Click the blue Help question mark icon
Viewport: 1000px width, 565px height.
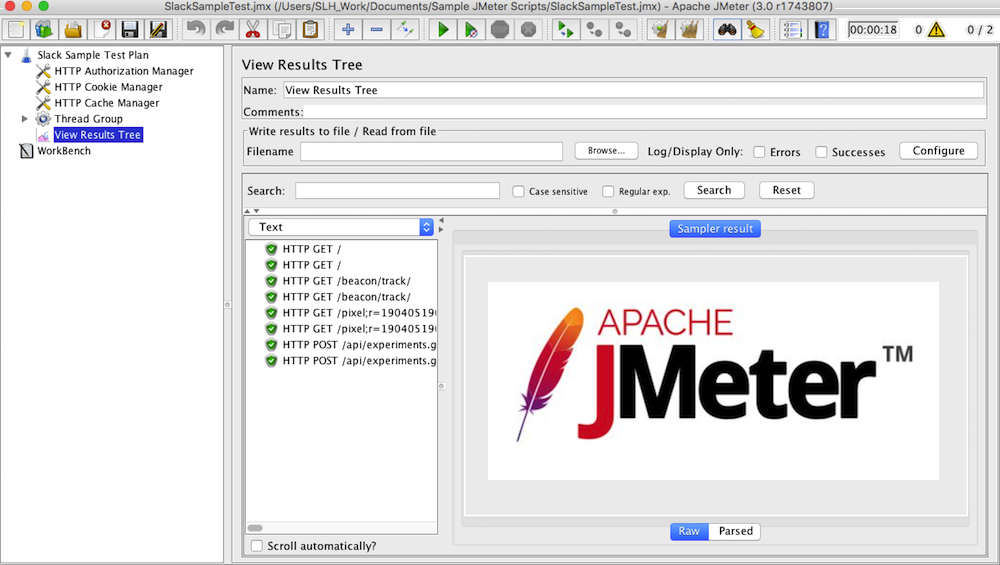(822, 29)
